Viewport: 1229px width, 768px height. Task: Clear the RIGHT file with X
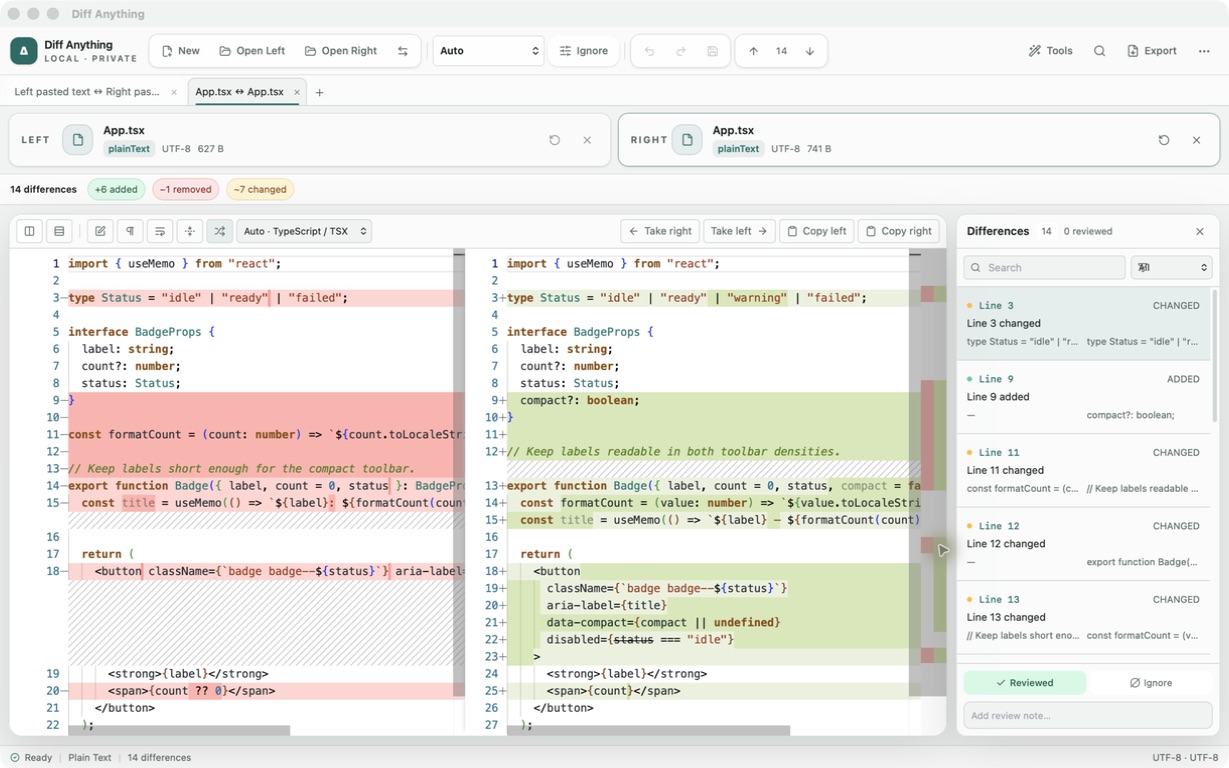(x=1196, y=140)
